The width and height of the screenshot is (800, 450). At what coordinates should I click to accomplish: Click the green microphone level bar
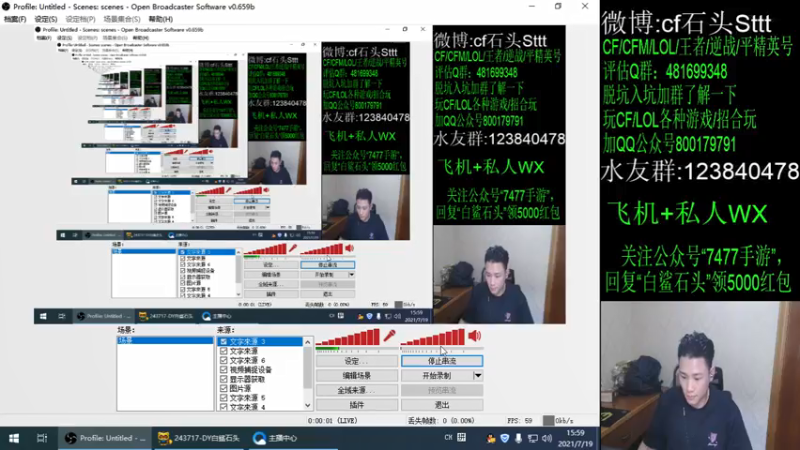pyautogui.click(x=328, y=349)
